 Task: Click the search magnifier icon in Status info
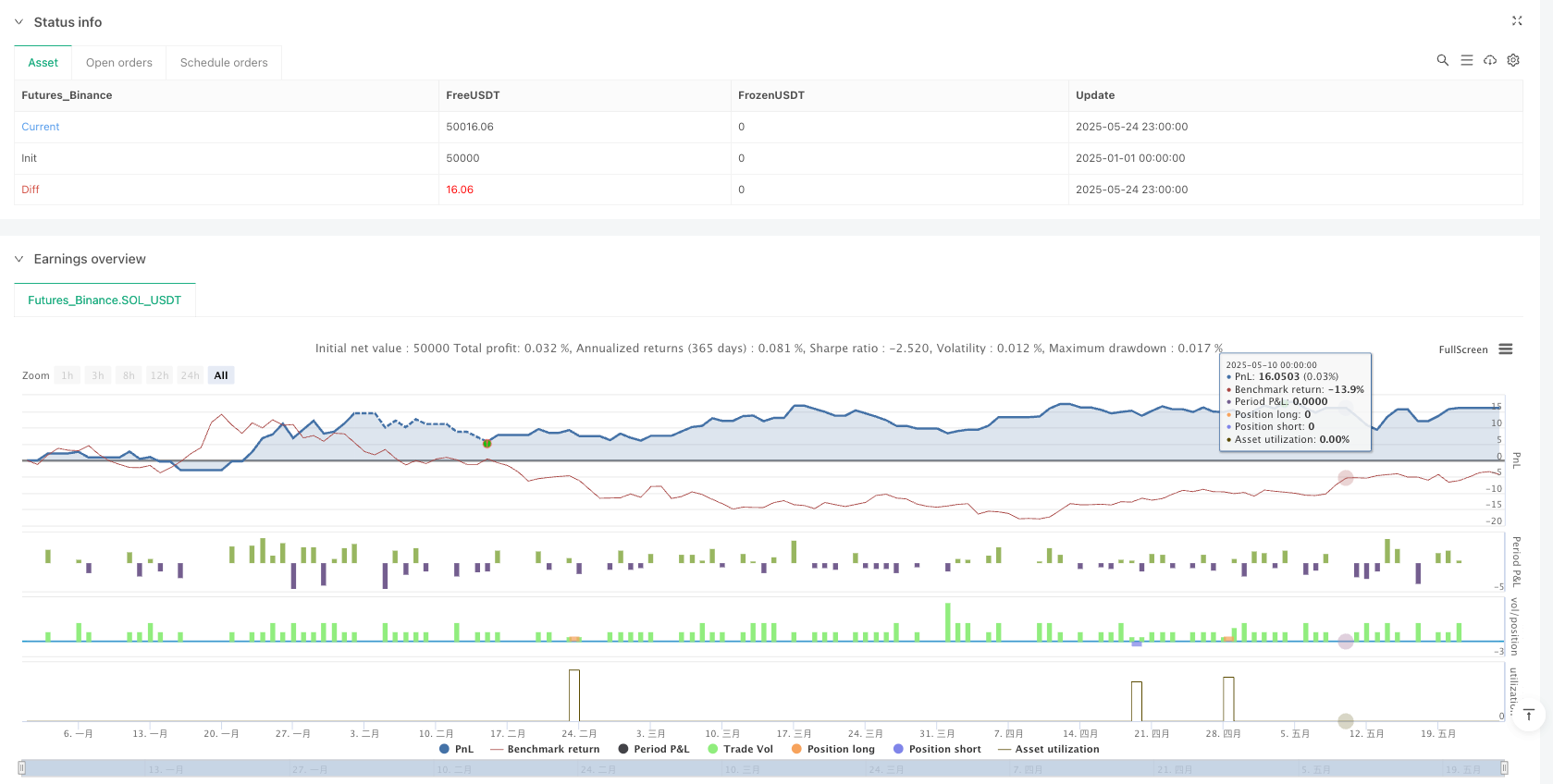point(1442,60)
